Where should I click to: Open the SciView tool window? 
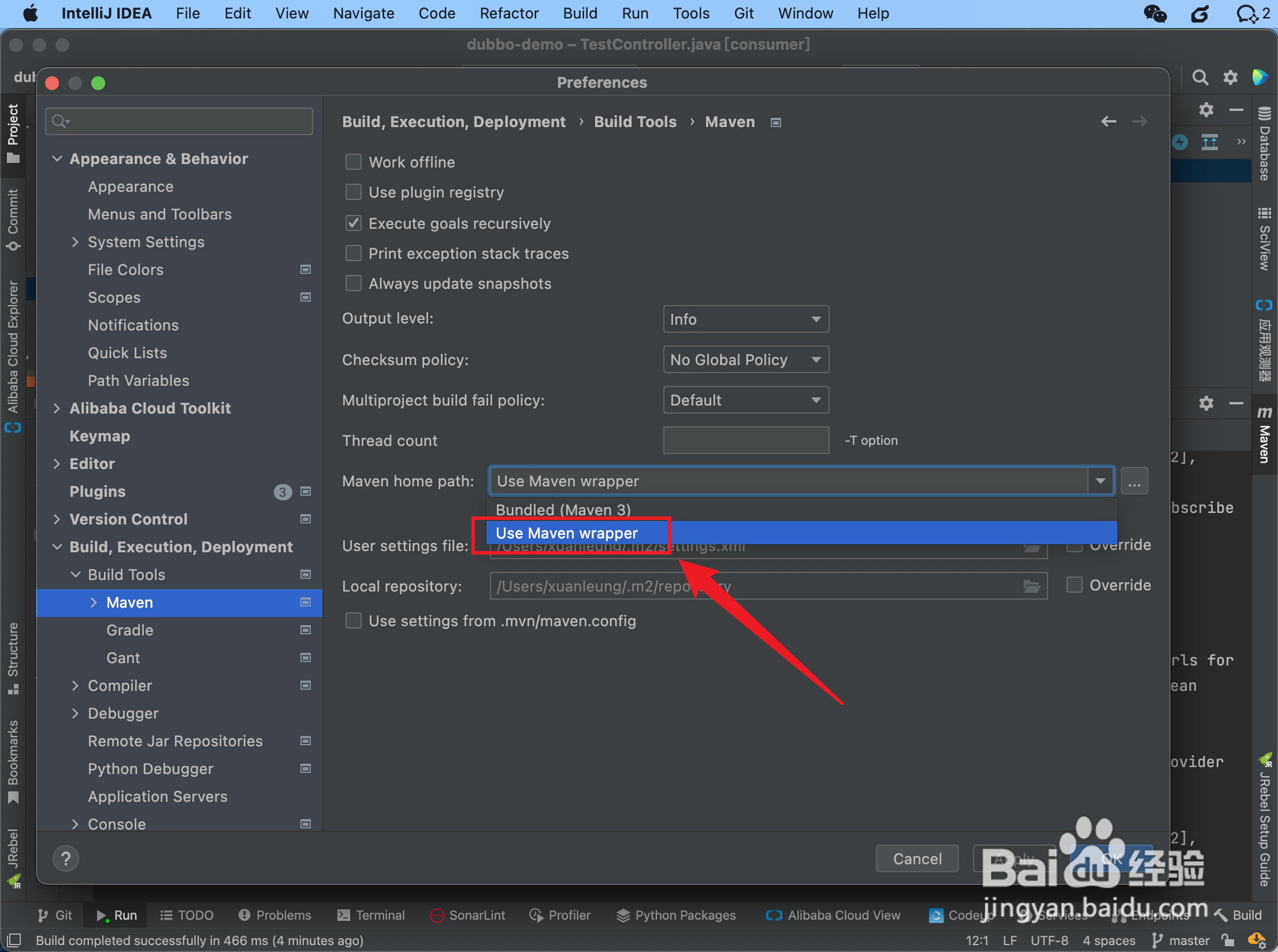coord(1264,239)
